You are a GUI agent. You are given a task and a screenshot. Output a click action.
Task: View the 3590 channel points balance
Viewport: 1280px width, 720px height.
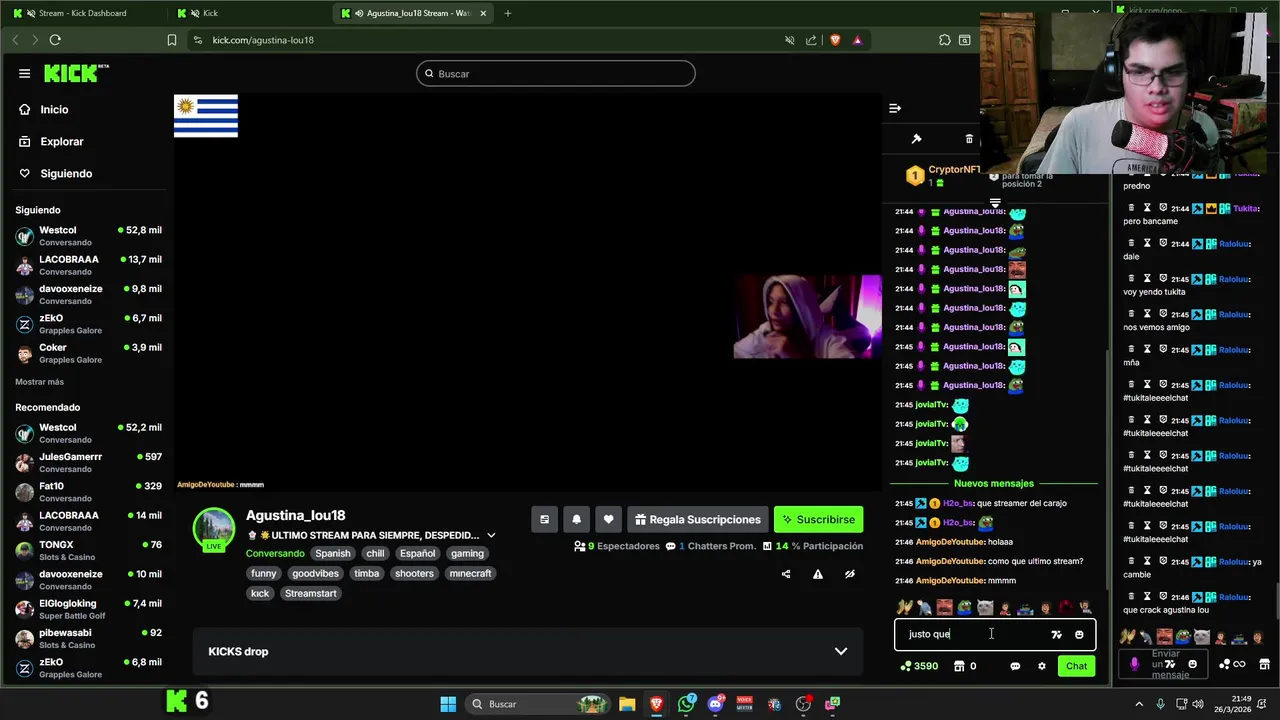pyautogui.click(x=919, y=666)
